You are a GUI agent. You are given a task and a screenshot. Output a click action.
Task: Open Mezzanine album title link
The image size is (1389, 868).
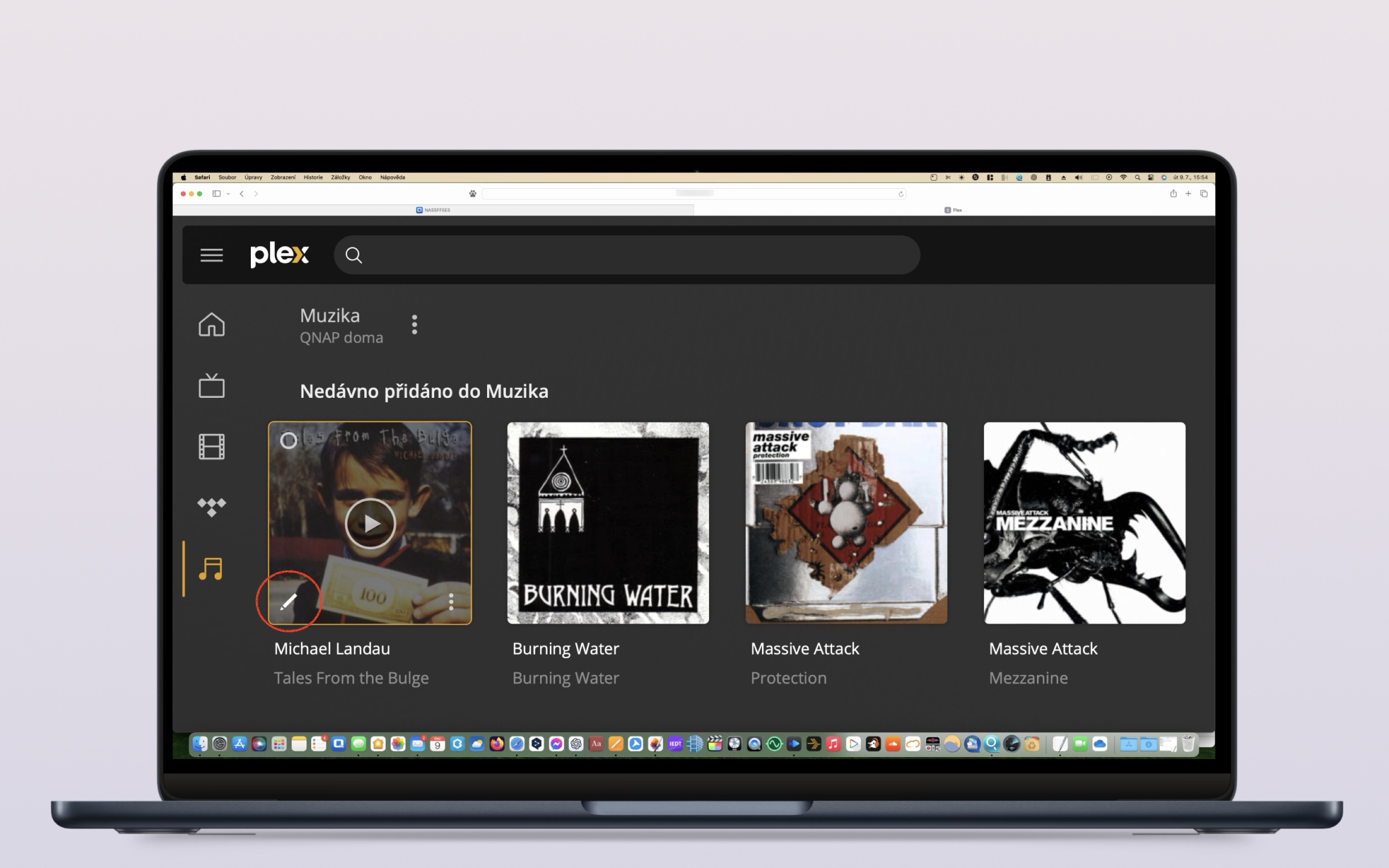click(x=1028, y=678)
